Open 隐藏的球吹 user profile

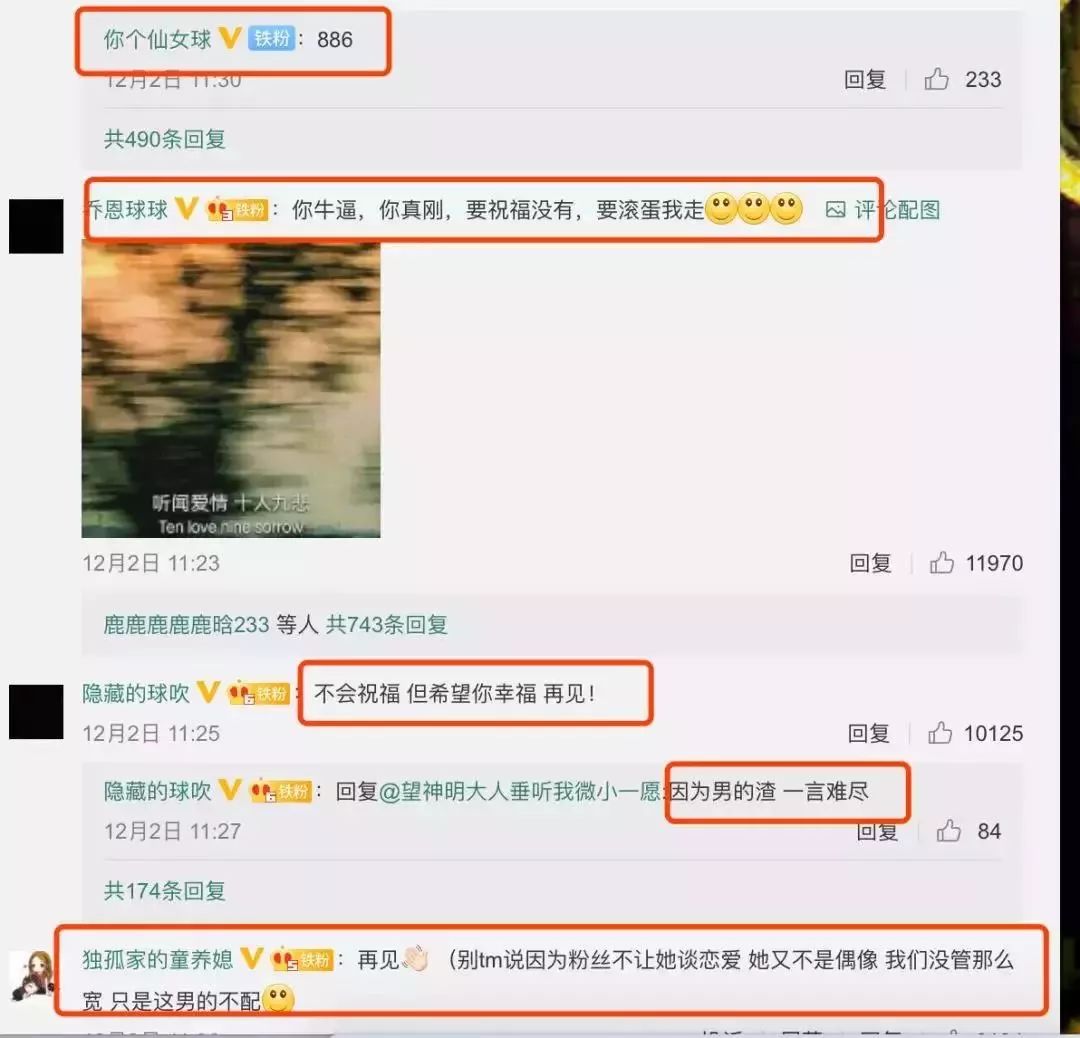point(136,693)
